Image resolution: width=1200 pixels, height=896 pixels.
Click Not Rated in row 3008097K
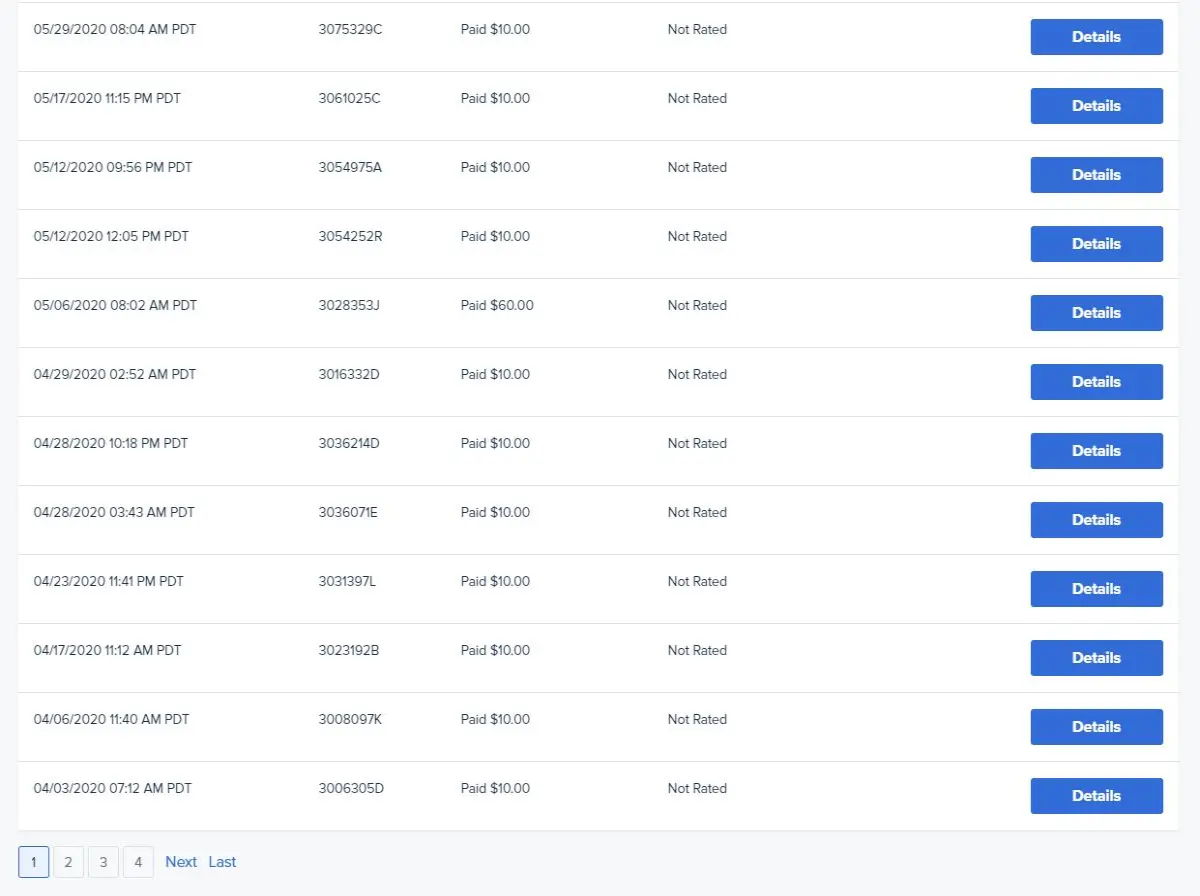click(697, 720)
